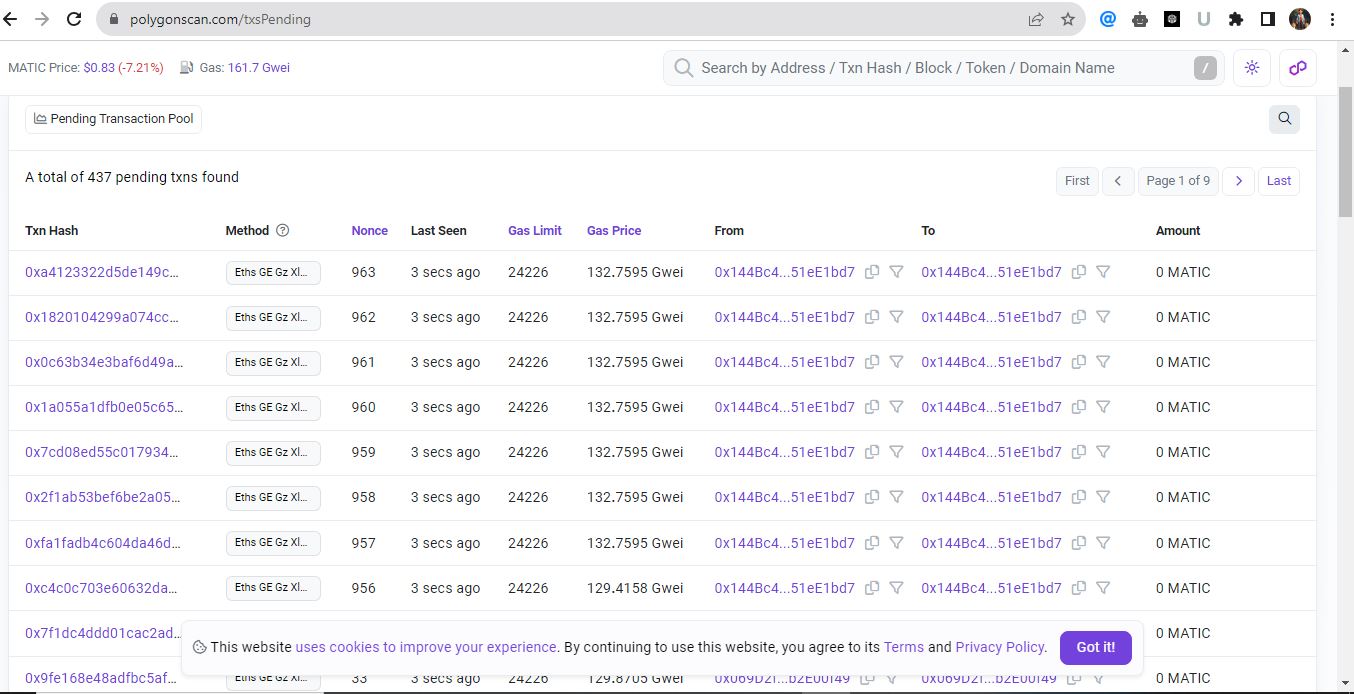Filter by From address in nonce 962 row
Image resolution: width=1354 pixels, height=694 pixels.
point(897,317)
